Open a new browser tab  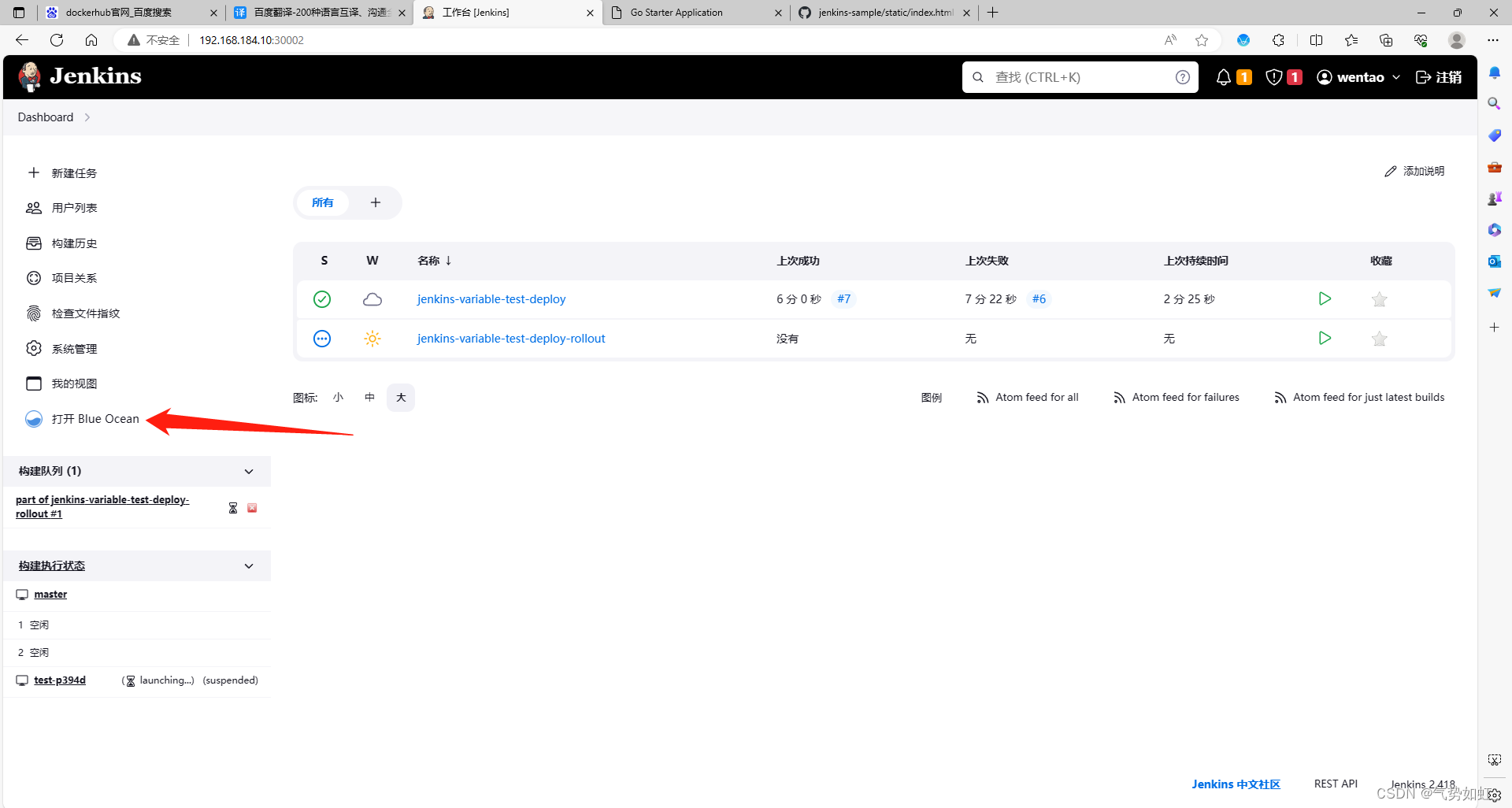993,13
